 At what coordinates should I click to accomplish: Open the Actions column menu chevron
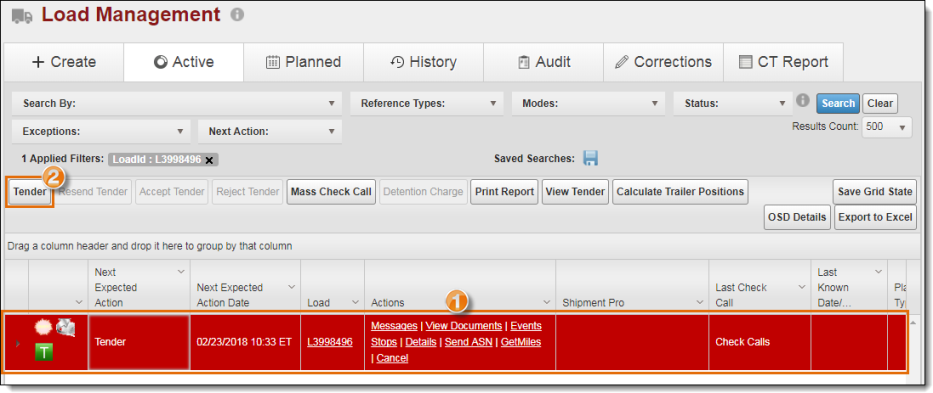546,302
